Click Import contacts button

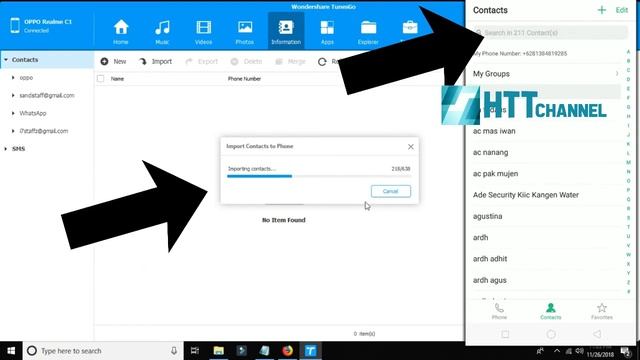tap(155, 61)
